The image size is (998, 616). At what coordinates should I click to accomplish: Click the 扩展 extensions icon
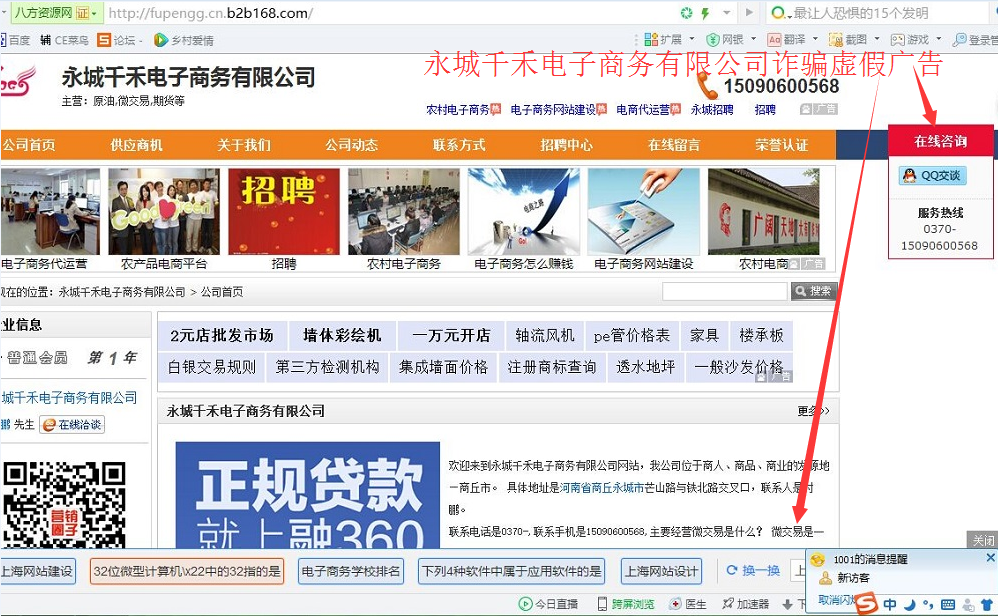pos(651,39)
